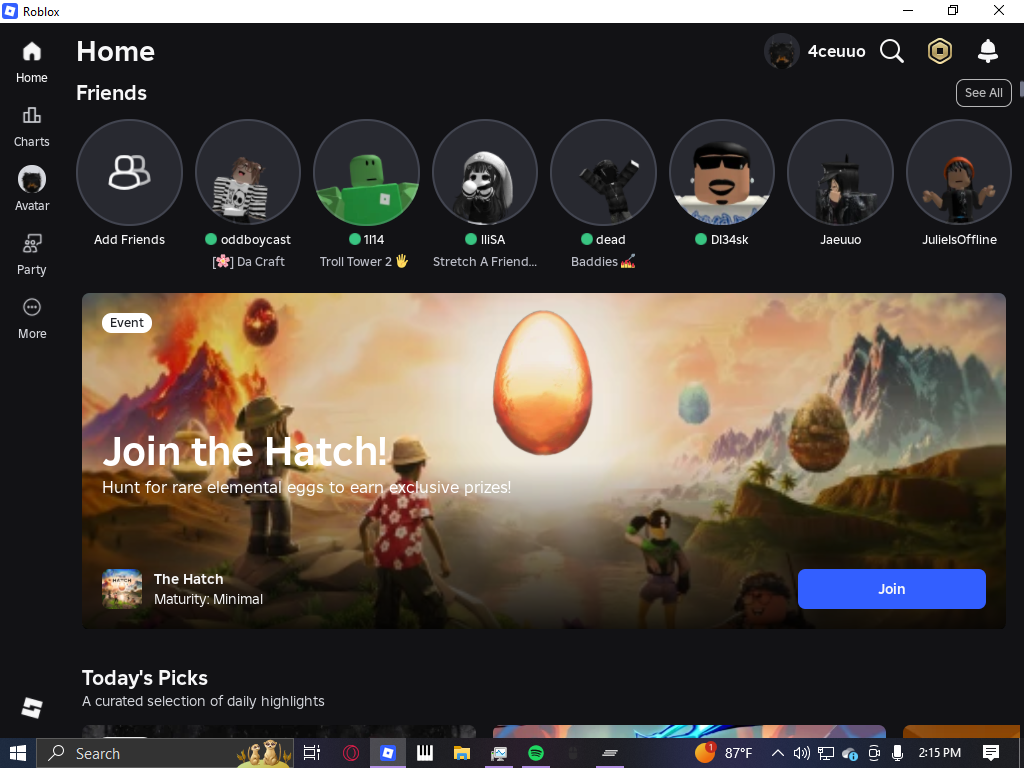
Task: Click 'Hunt for rare elemental eggs' subtitle
Action: coord(306,487)
